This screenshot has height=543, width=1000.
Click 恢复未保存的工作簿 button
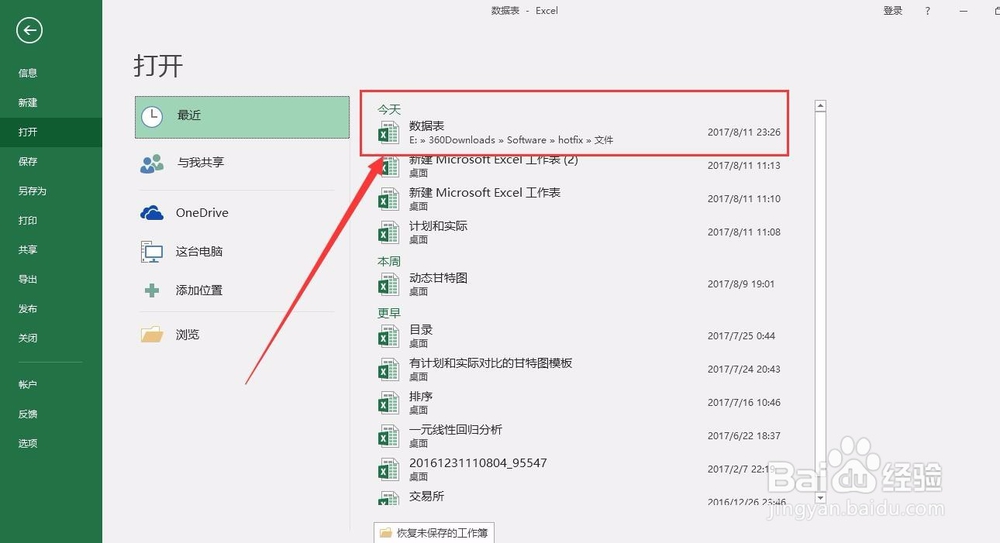coord(434,533)
